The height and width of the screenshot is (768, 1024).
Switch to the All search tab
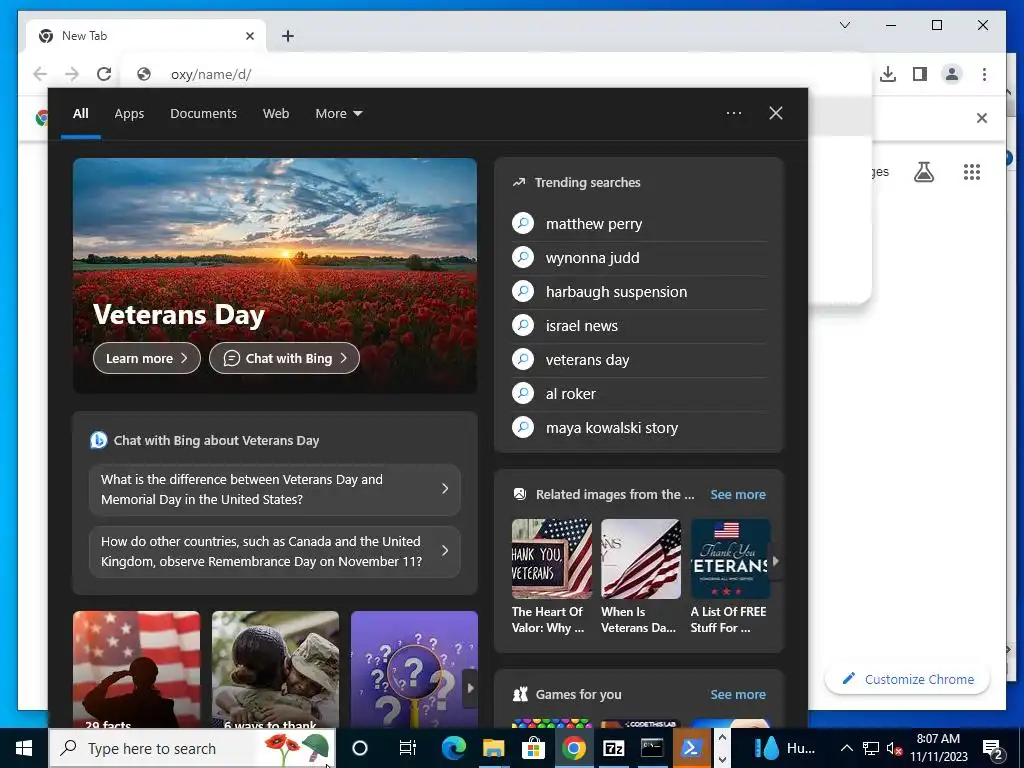pos(81,114)
